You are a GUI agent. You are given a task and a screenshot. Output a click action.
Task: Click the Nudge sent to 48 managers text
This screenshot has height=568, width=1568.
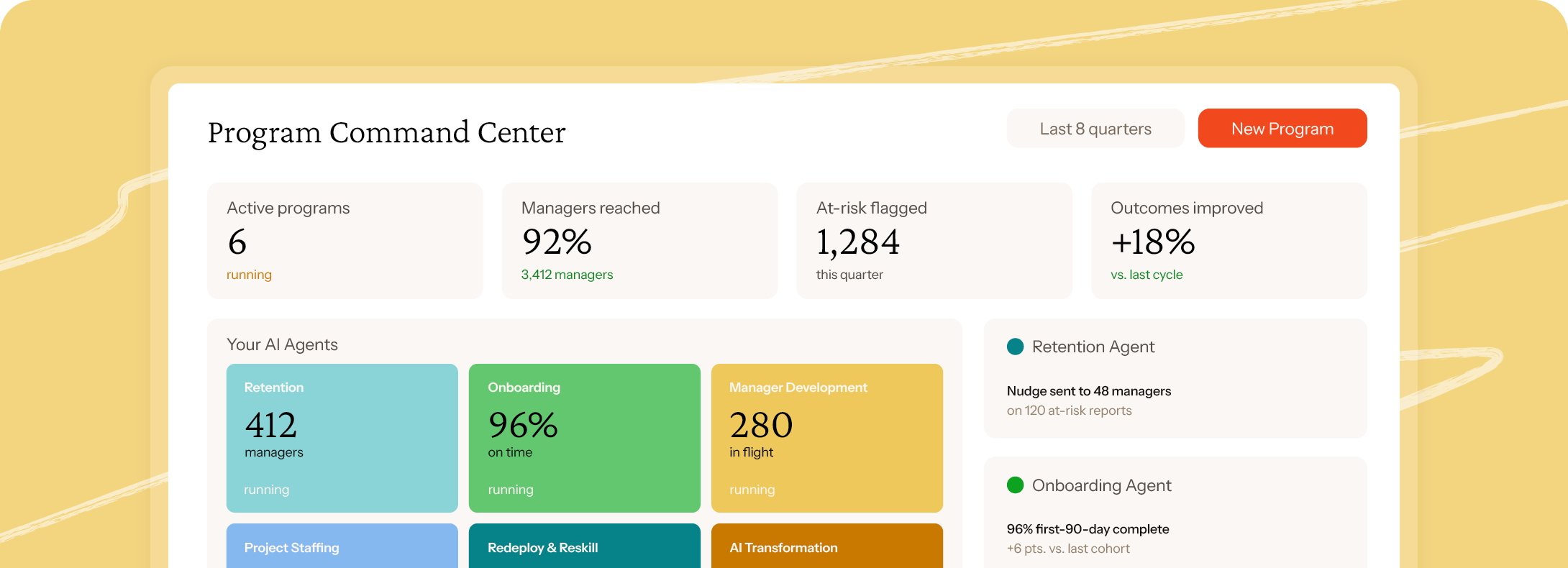coord(1089,391)
